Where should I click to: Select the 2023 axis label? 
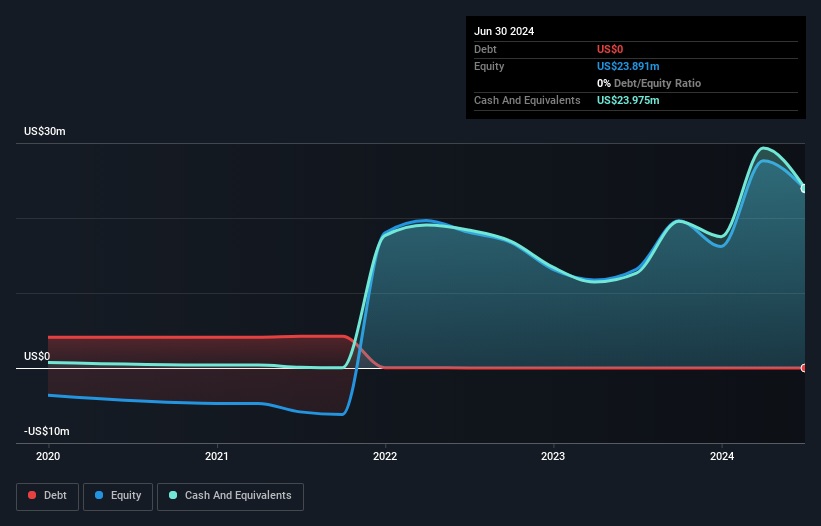[553, 456]
